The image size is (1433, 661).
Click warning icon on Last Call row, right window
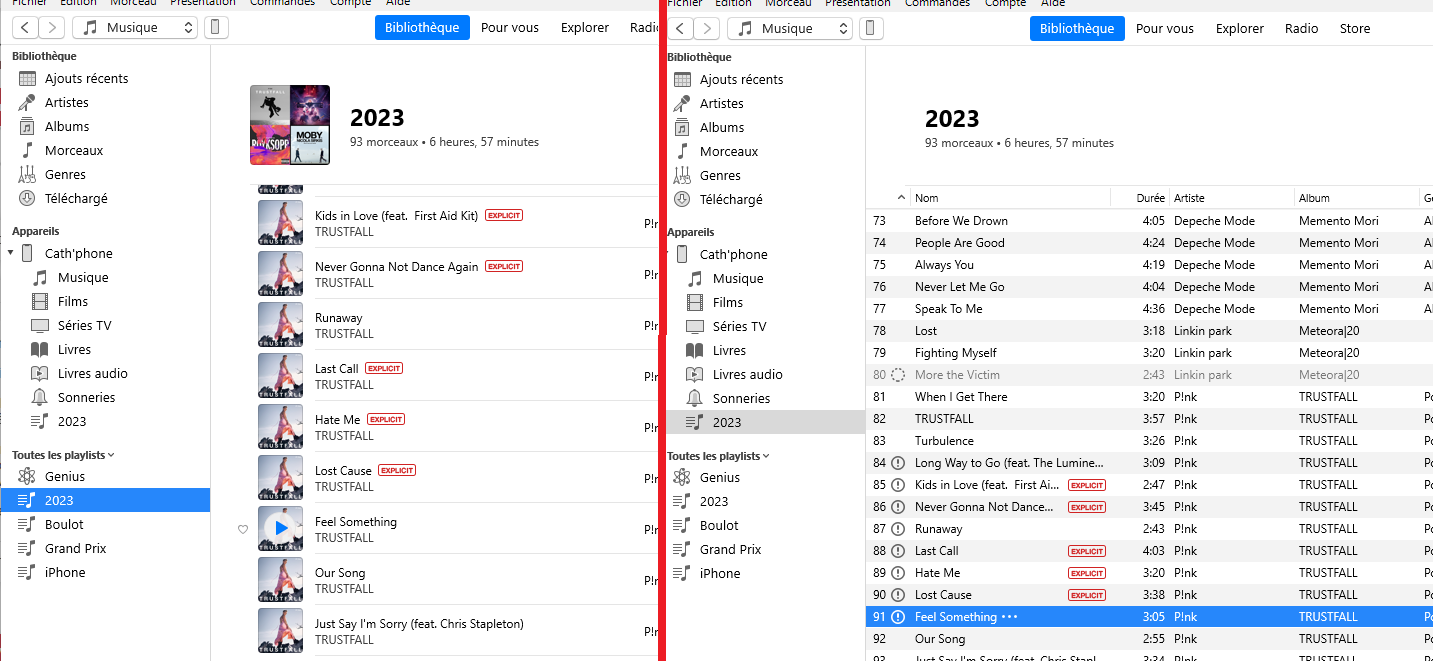click(898, 551)
